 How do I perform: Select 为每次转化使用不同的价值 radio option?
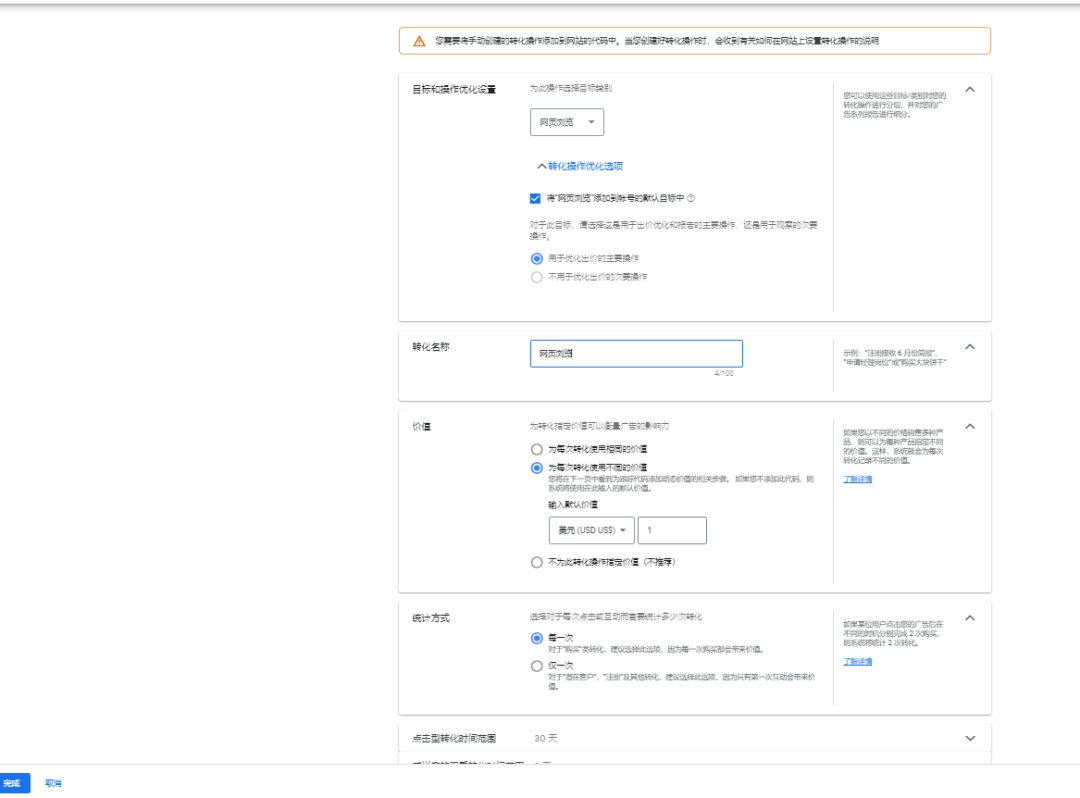coord(537,468)
